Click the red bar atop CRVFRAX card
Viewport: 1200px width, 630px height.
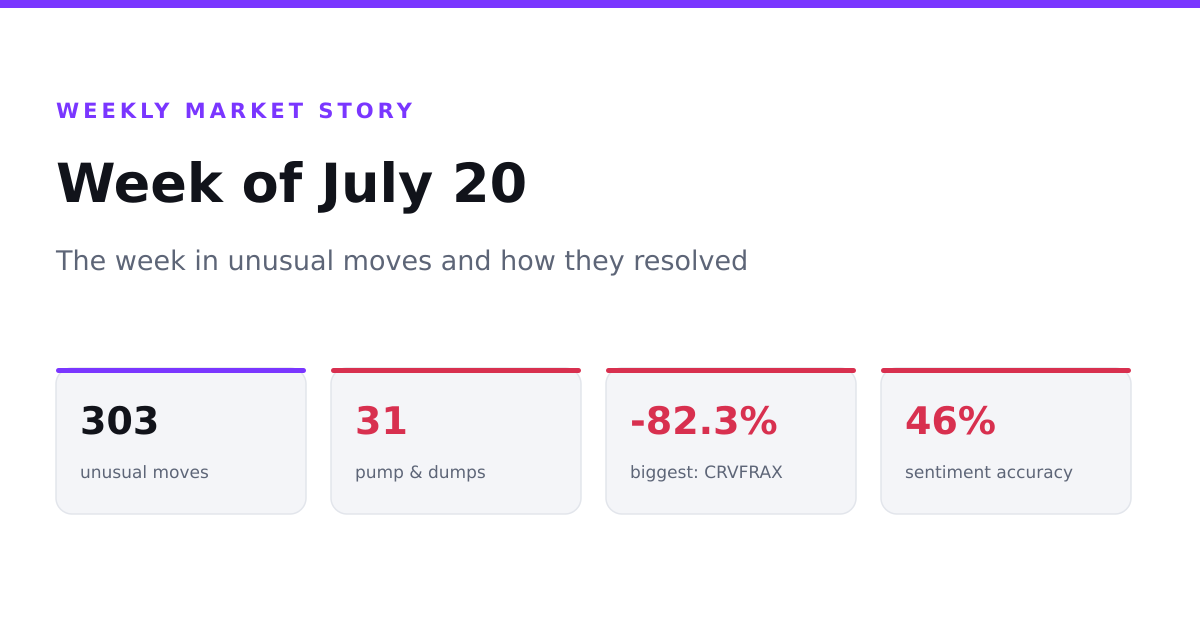coord(731,370)
